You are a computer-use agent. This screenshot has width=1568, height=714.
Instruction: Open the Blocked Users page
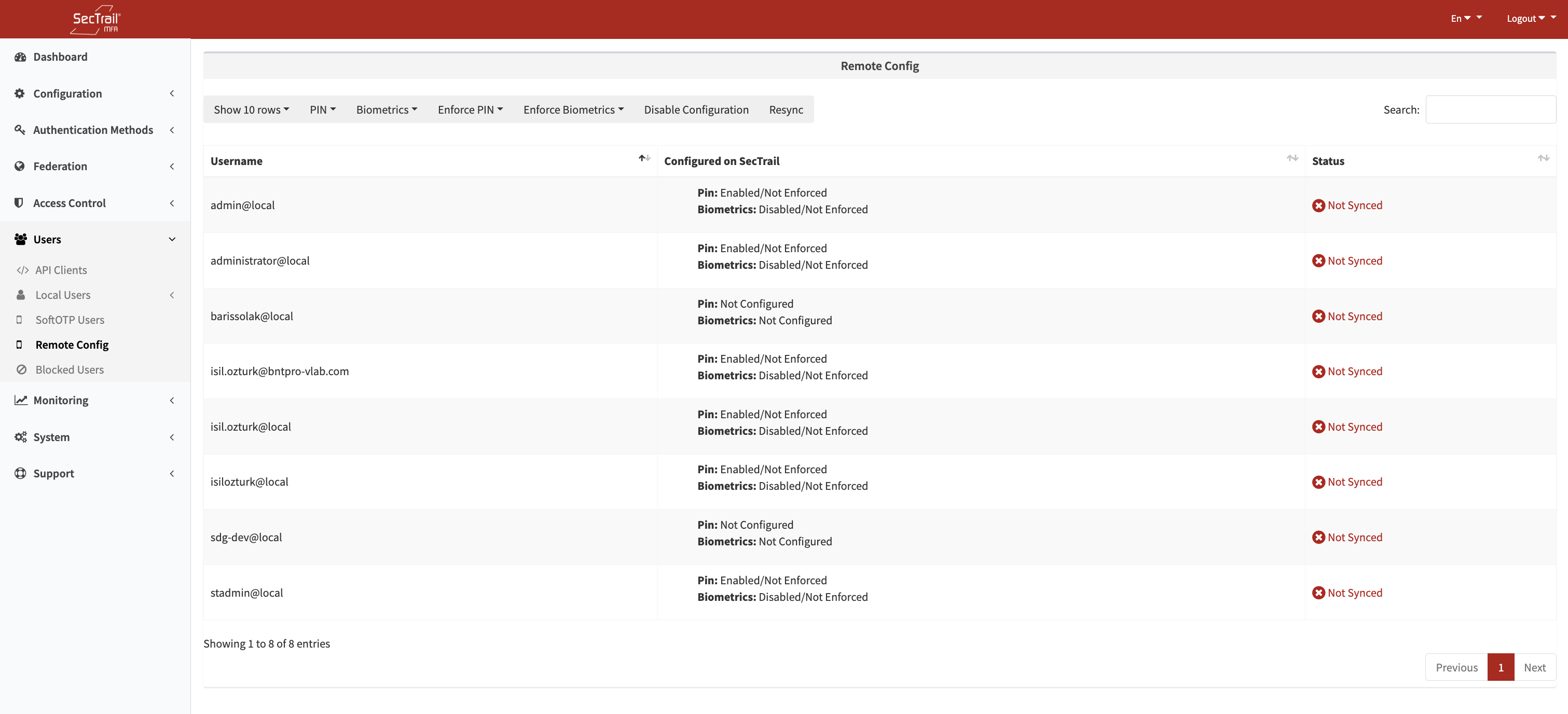pyautogui.click(x=70, y=369)
